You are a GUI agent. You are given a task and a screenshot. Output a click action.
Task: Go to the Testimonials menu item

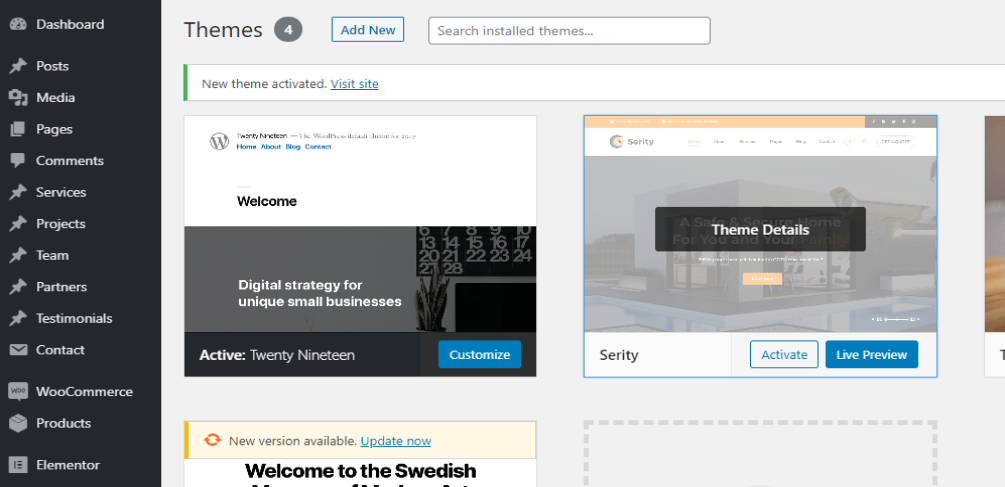pos(74,319)
